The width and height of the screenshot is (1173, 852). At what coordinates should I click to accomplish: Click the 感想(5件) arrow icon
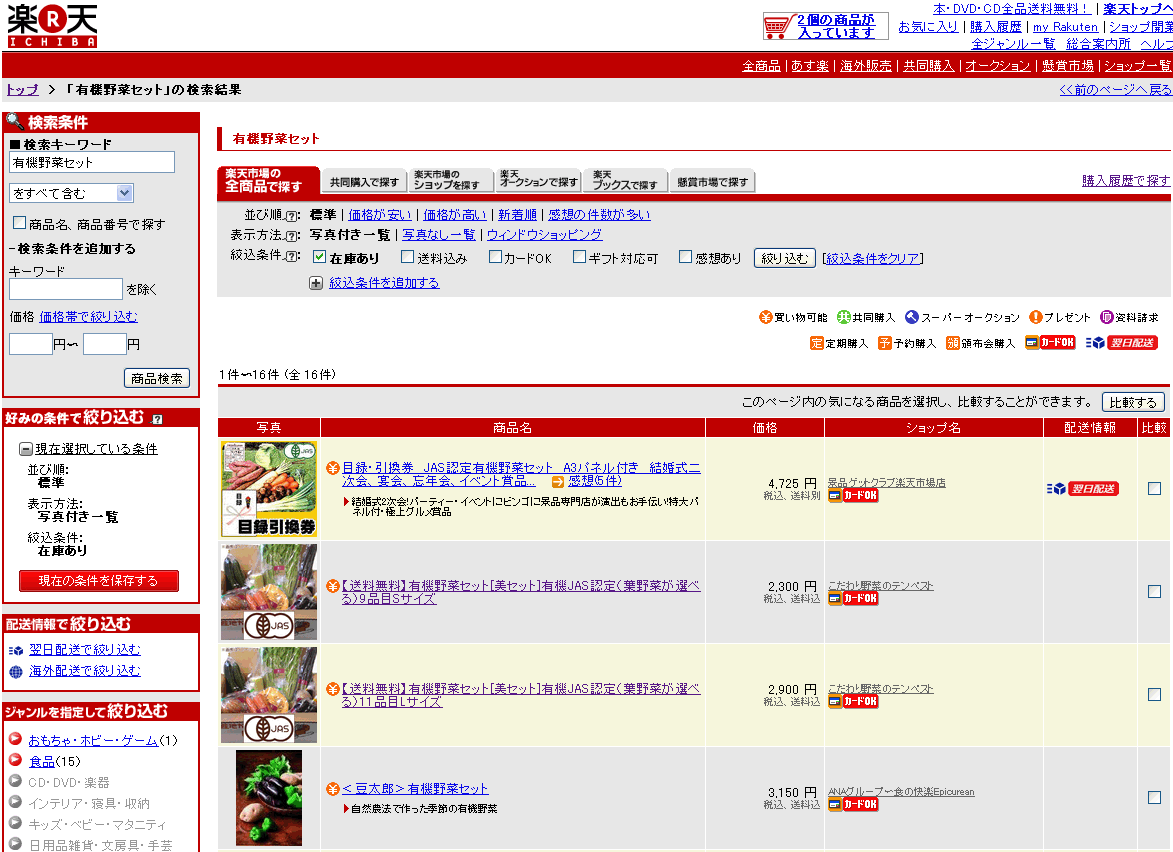[558, 482]
